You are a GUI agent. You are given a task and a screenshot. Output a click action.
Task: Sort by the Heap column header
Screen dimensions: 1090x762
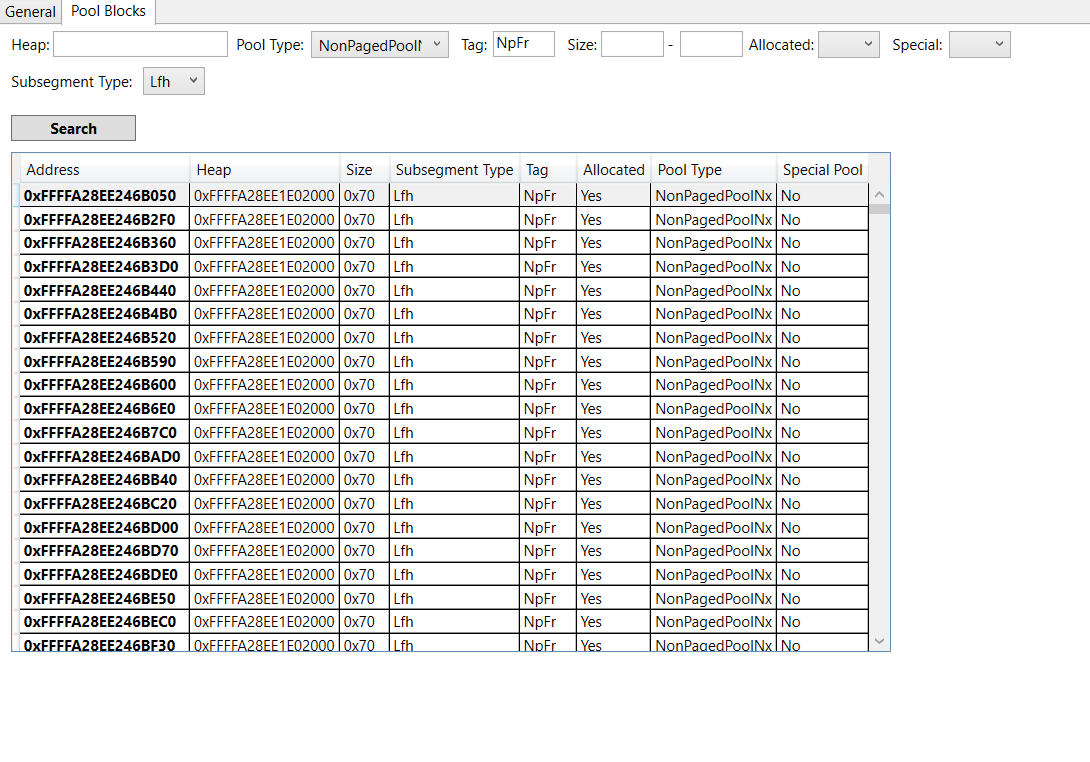click(x=264, y=170)
